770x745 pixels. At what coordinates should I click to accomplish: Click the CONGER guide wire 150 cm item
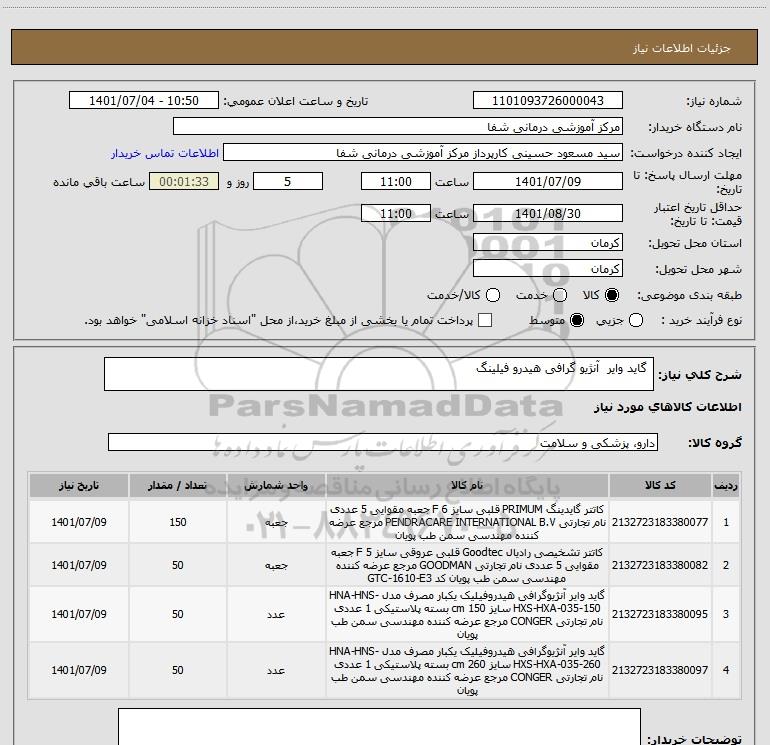(x=467, y=614)
